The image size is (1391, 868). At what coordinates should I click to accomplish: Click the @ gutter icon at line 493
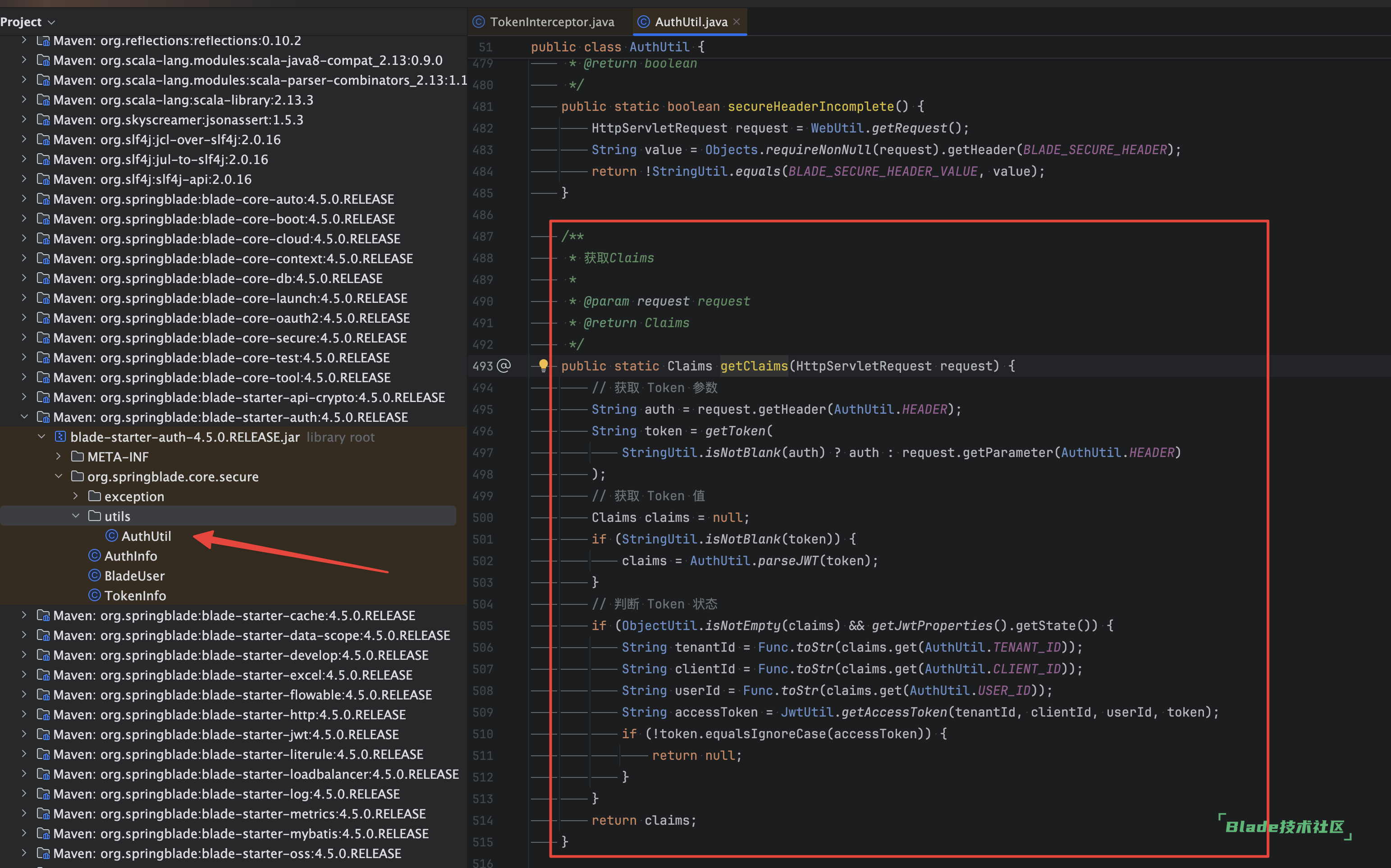click(x=503, y=365)
